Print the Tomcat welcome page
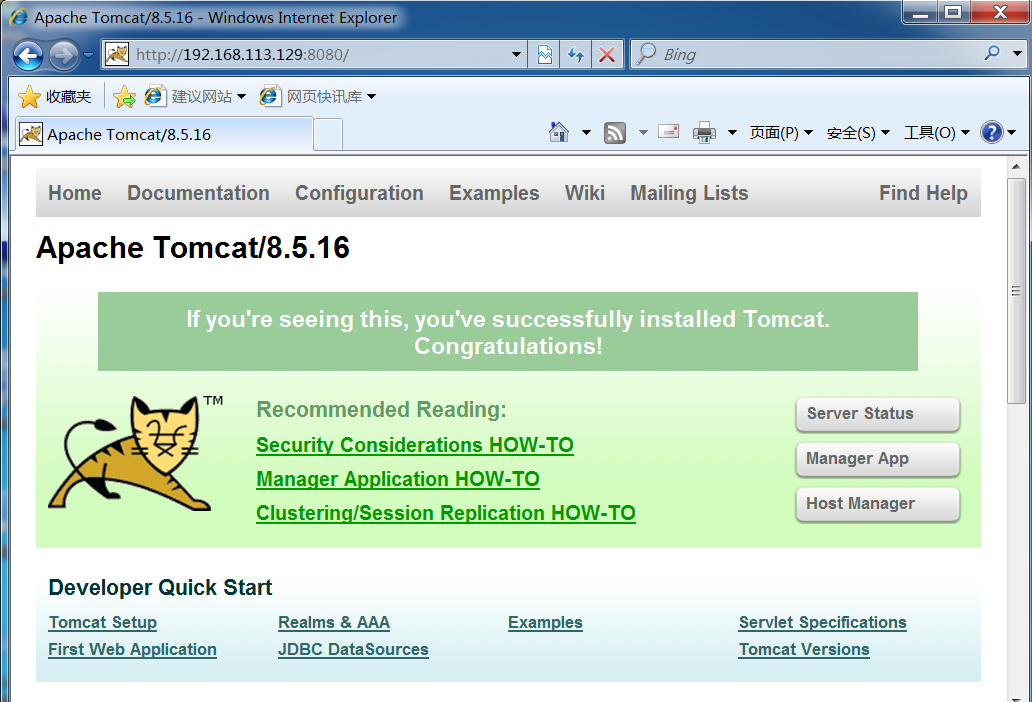 [705, 131]
